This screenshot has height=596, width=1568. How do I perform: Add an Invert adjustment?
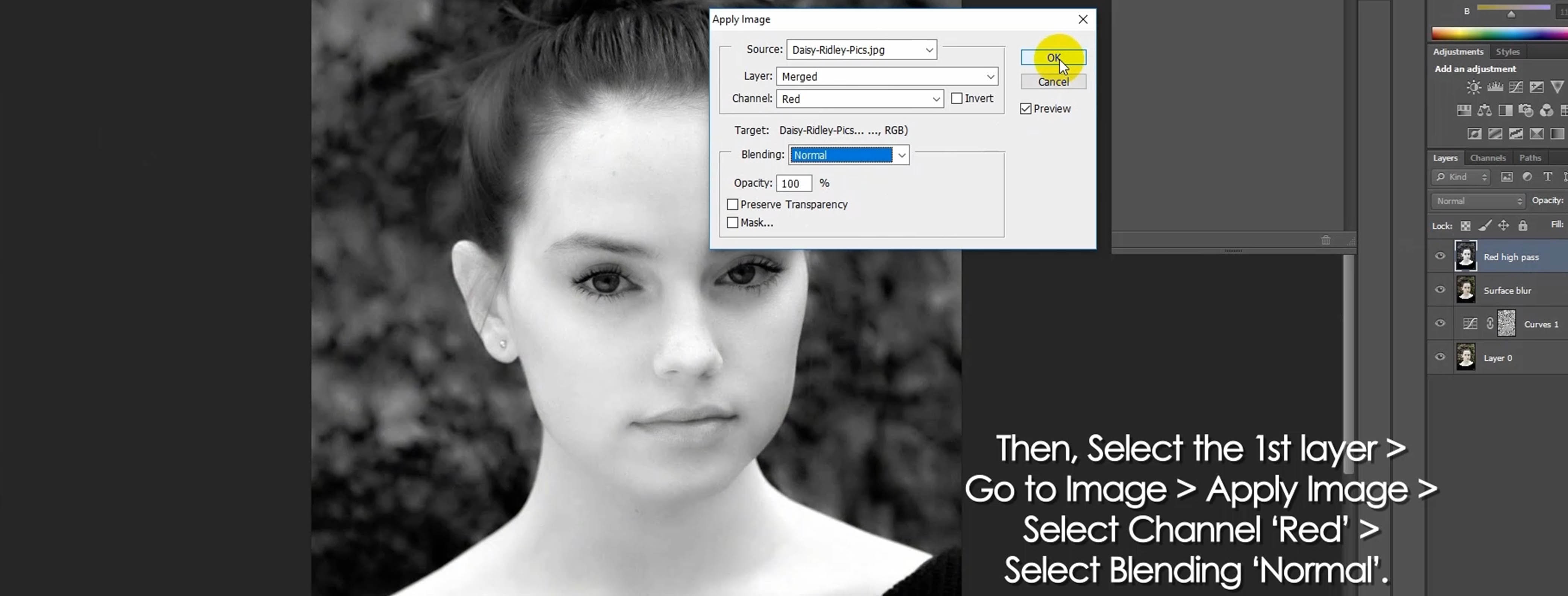coord(1474,134)
